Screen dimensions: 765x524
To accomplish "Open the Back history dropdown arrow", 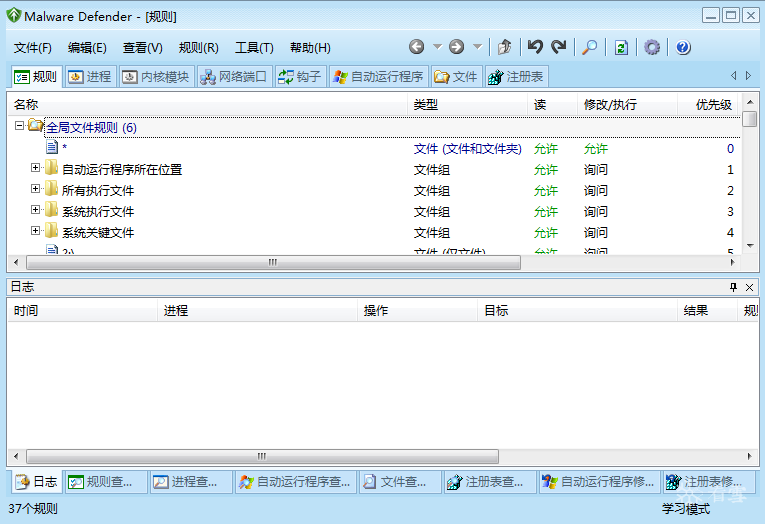I will pos(437,47).
